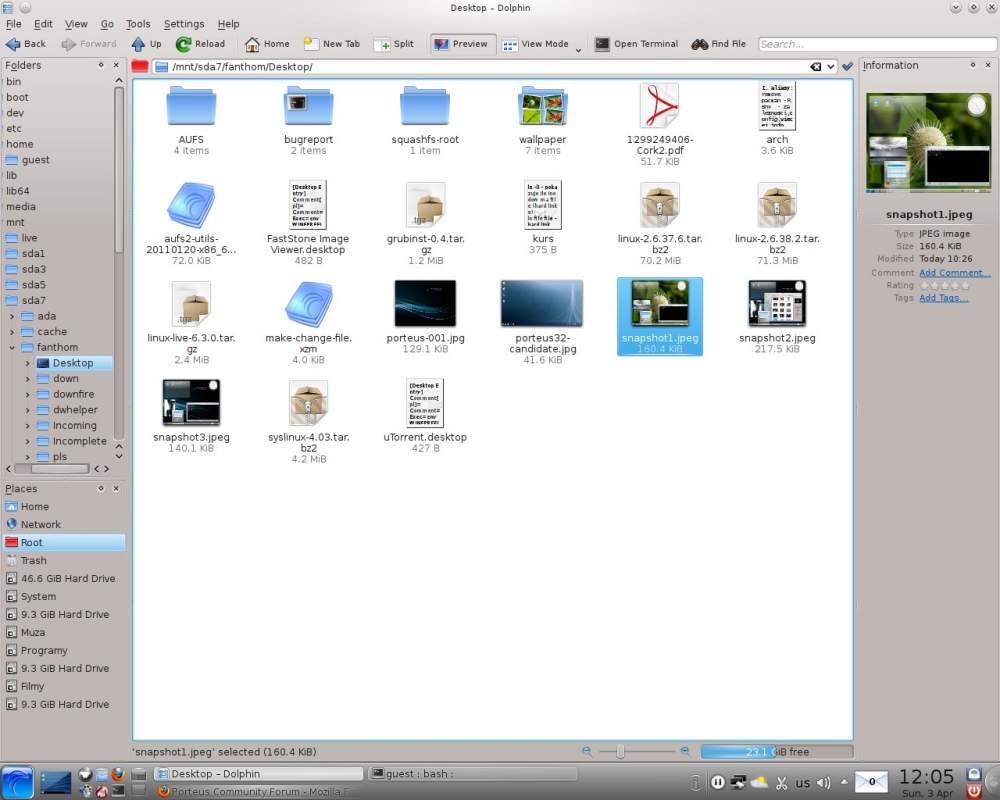Click the Add Tags link

943,298
